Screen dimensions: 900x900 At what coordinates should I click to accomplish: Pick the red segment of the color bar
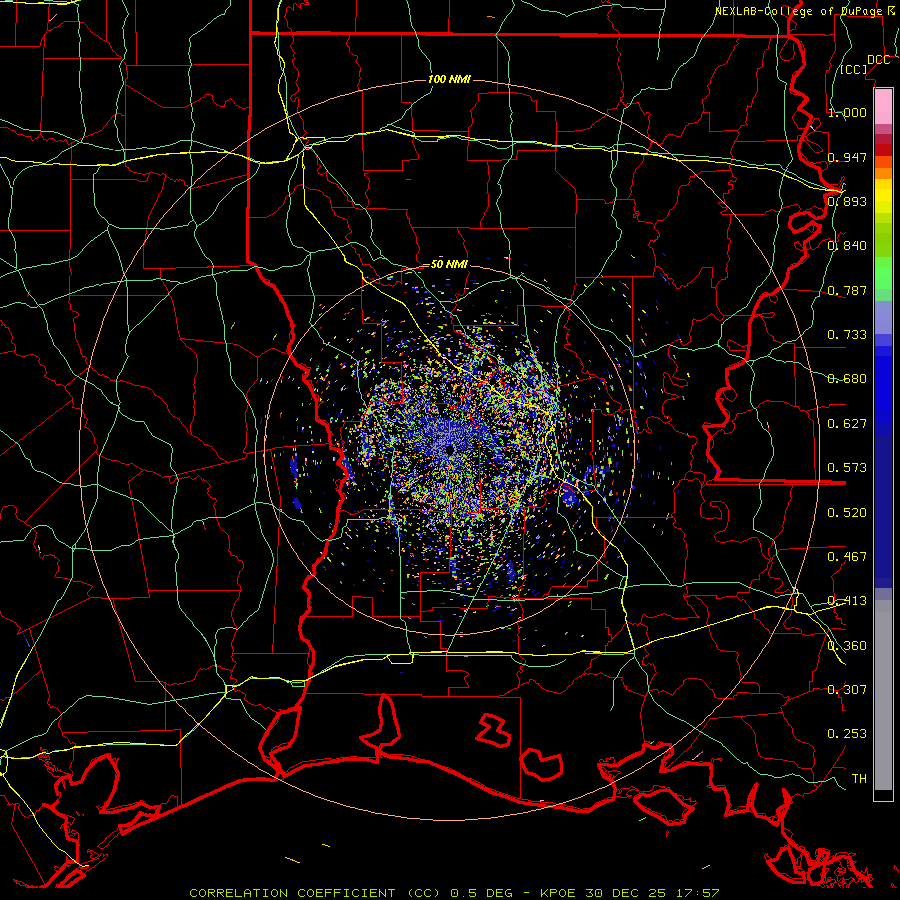click(x=883, y=150)
